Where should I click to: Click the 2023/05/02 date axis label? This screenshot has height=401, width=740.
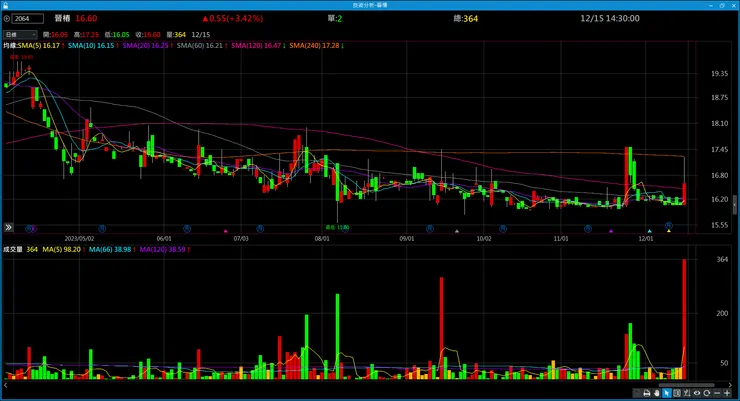[x=79, y=239]
